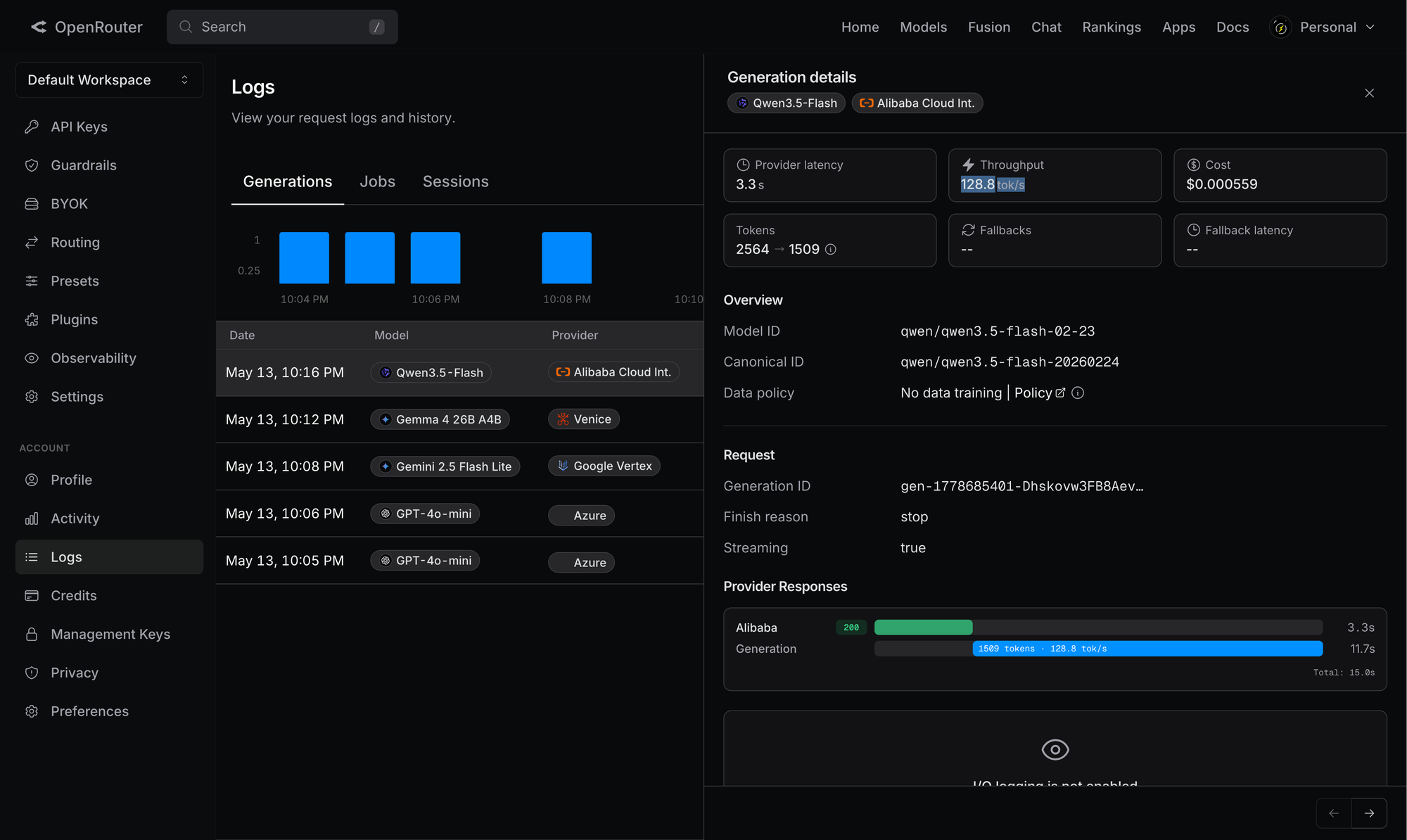Click the Tokens info icon
1407x840 pixels.
click(830, 250)
